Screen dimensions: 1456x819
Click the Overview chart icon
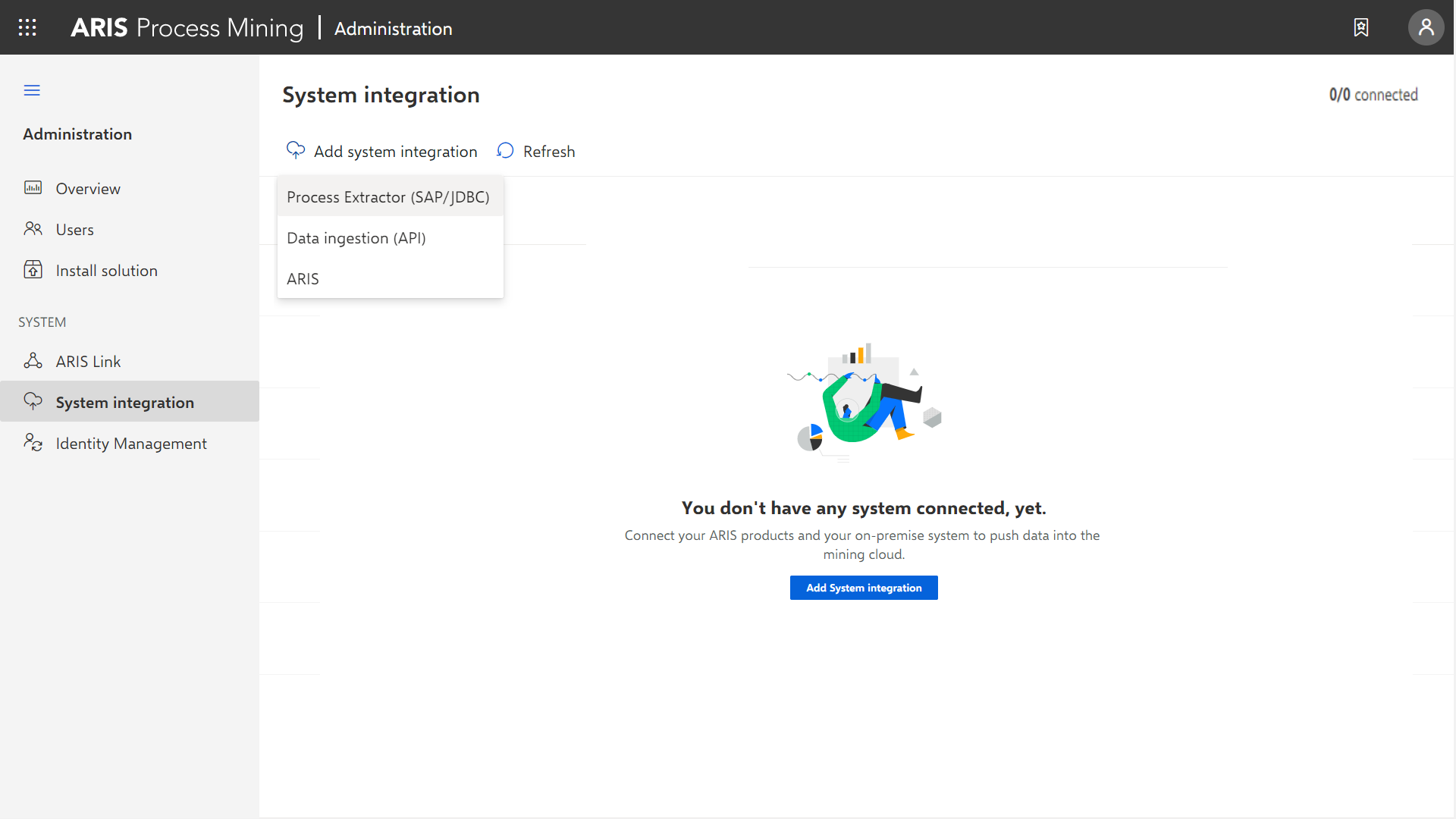coord(33,187)
